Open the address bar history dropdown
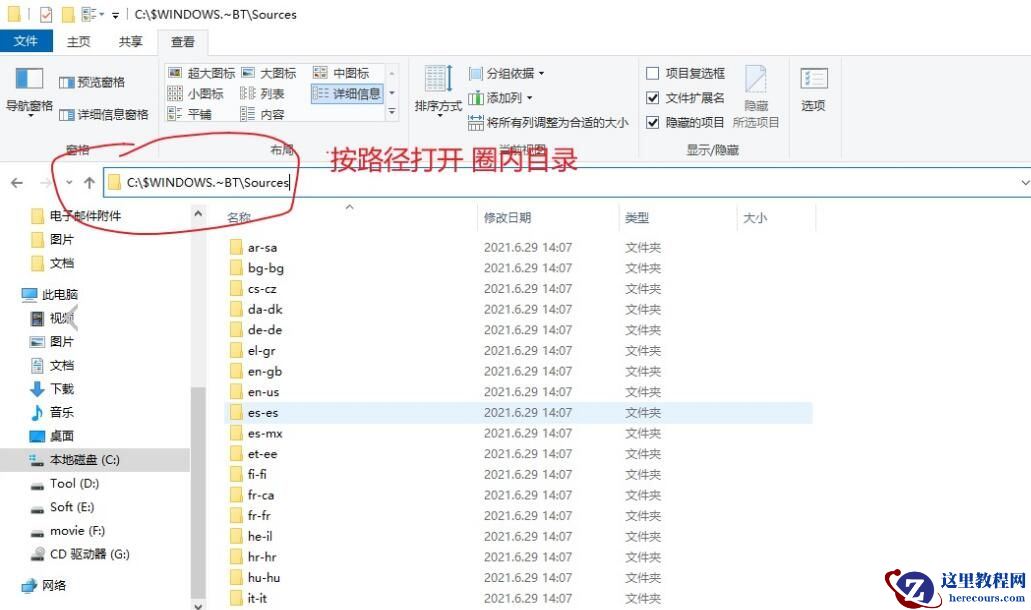Screen dimensions: 1031x610 [x=1025, y=182]
